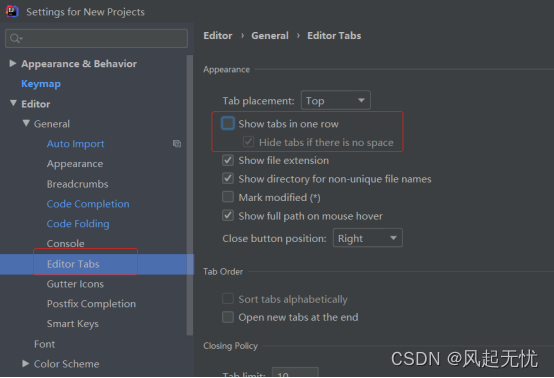Open the Tab placement dropdown
Viewport: 554px width, 378px height.
coord(336,100)
